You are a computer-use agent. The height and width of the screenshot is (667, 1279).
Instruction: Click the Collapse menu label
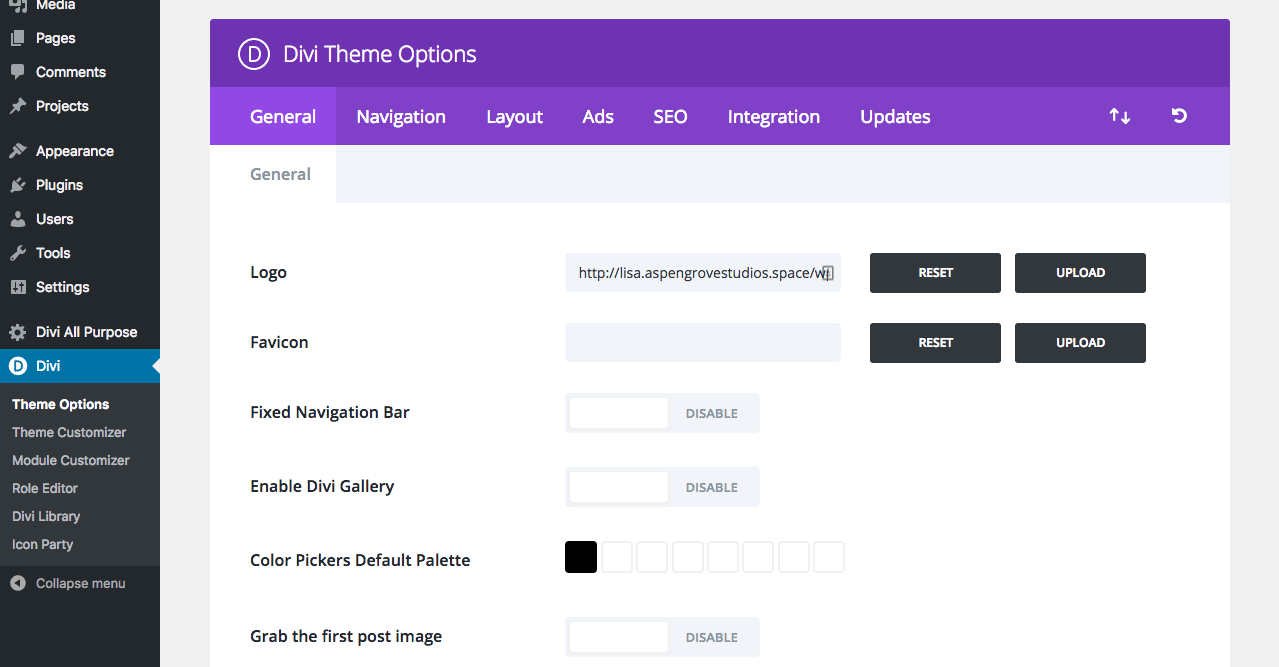[81, 583]
